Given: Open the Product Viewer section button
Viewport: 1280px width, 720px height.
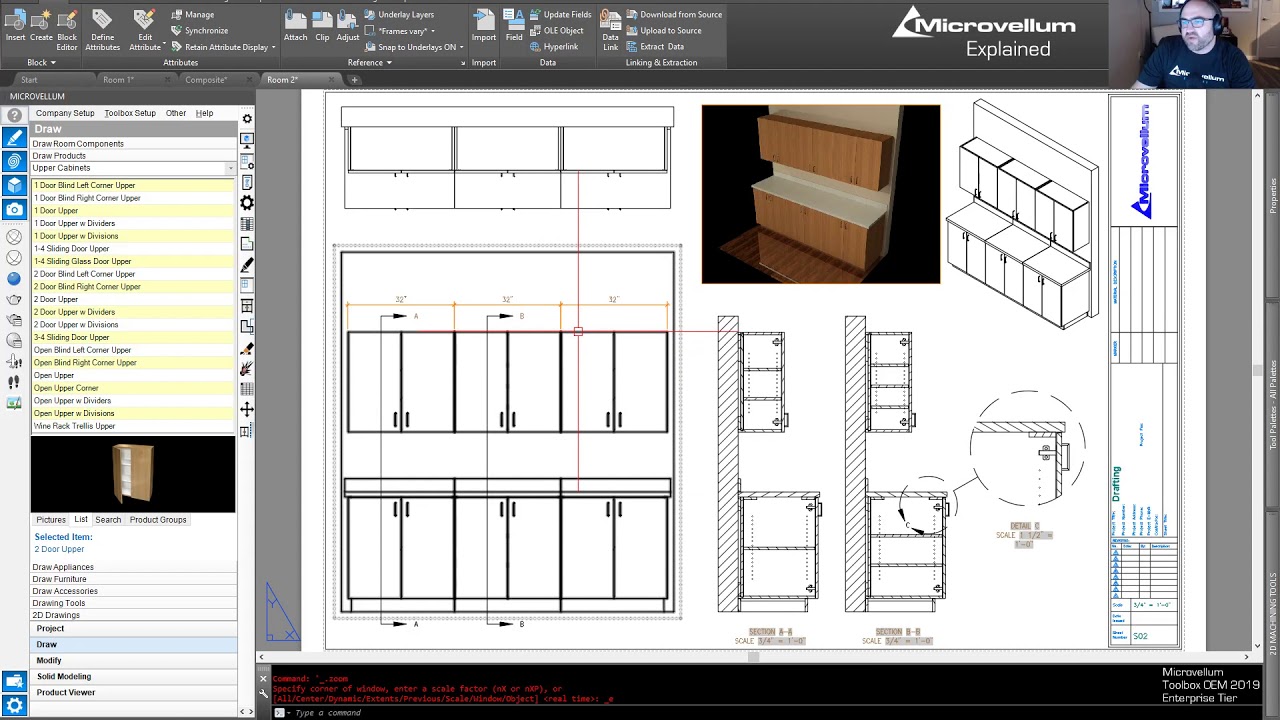Looking at the screenshot, I should pyautogui.click(x=133, y=693).
